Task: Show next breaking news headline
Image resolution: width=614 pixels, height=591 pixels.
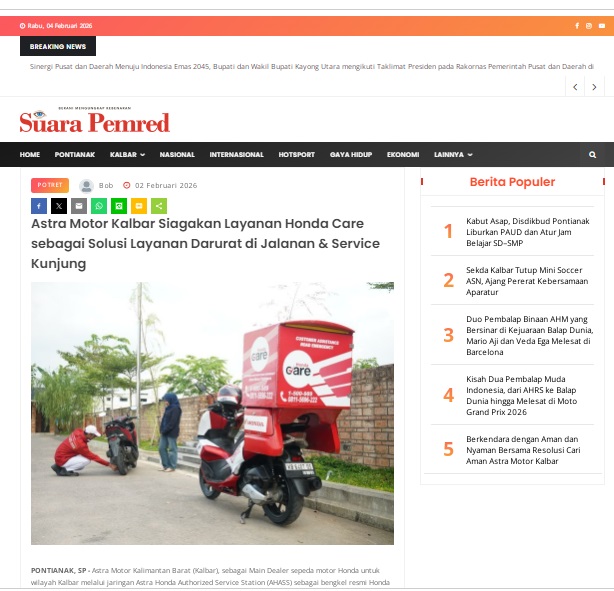Action: pos(594,87)
